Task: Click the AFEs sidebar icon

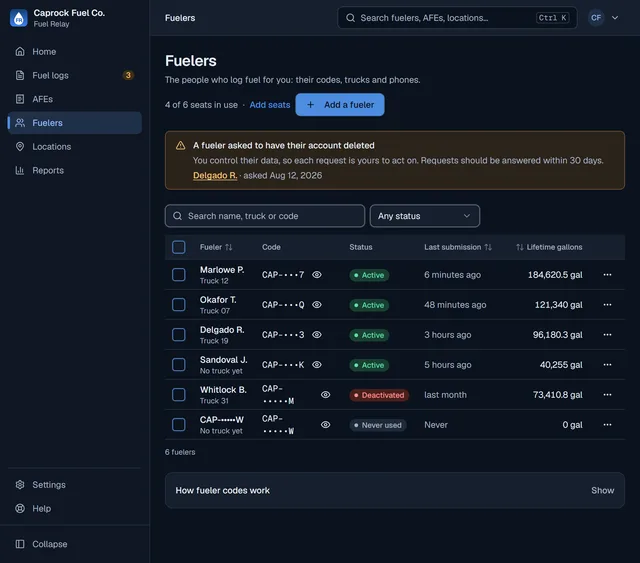Action: (x=20, y=99)
